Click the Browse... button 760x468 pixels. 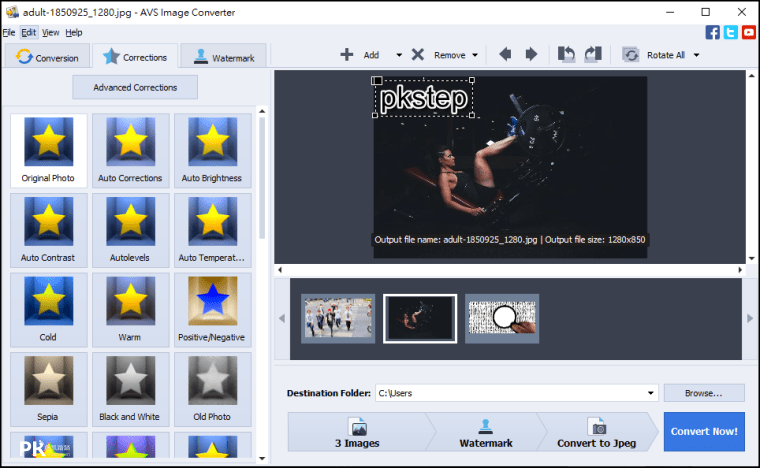click(704, 393)
